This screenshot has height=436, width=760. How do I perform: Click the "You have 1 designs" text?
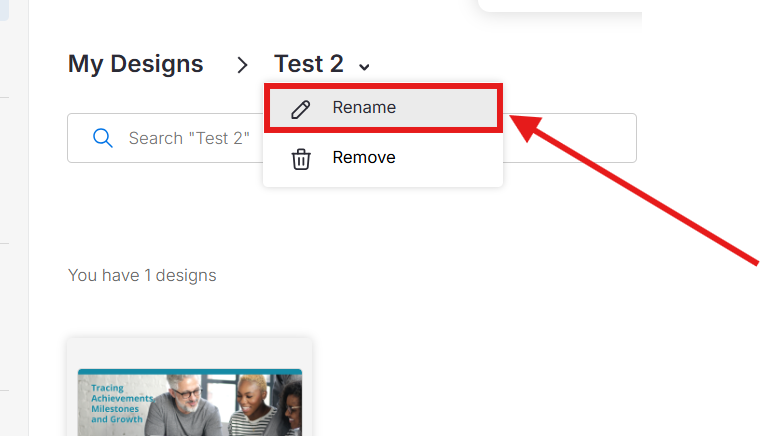142,275
